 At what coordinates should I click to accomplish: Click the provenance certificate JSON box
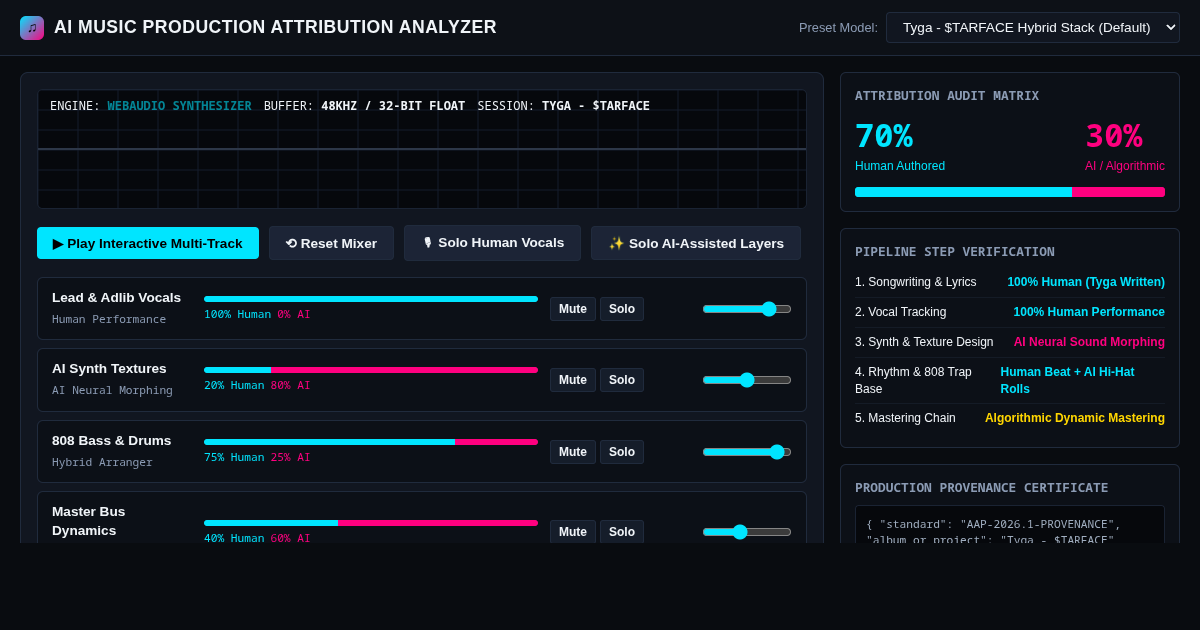(1010, 524)
